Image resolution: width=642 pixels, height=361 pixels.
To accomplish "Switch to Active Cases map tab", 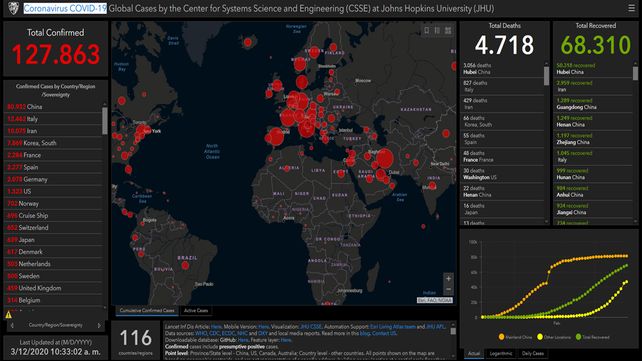I will (x=196, y=311).
